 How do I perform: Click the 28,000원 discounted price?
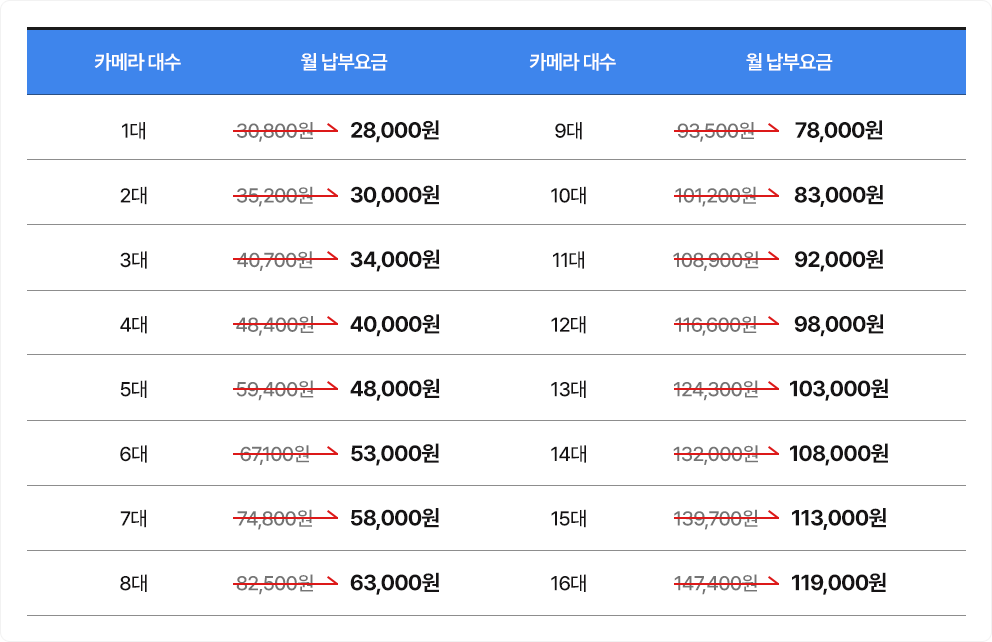[395, 130]
